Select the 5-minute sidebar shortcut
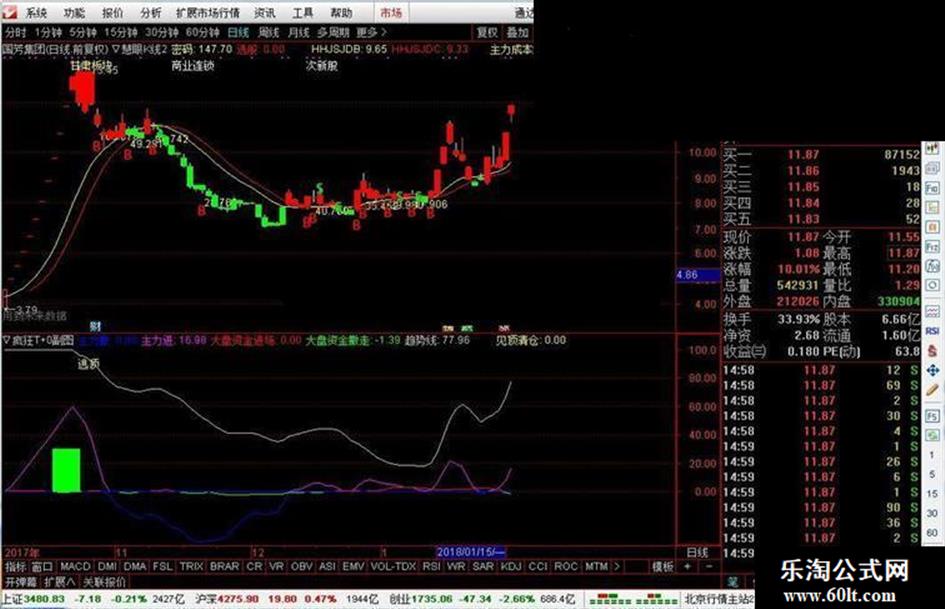This screenshot has height=609, width=945. (x=932, y=475)
